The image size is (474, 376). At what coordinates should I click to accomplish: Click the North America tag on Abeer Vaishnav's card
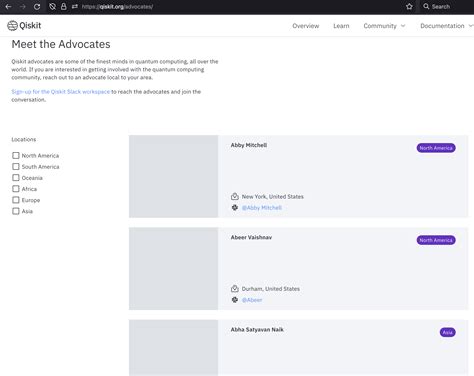[x=436, y=240]
